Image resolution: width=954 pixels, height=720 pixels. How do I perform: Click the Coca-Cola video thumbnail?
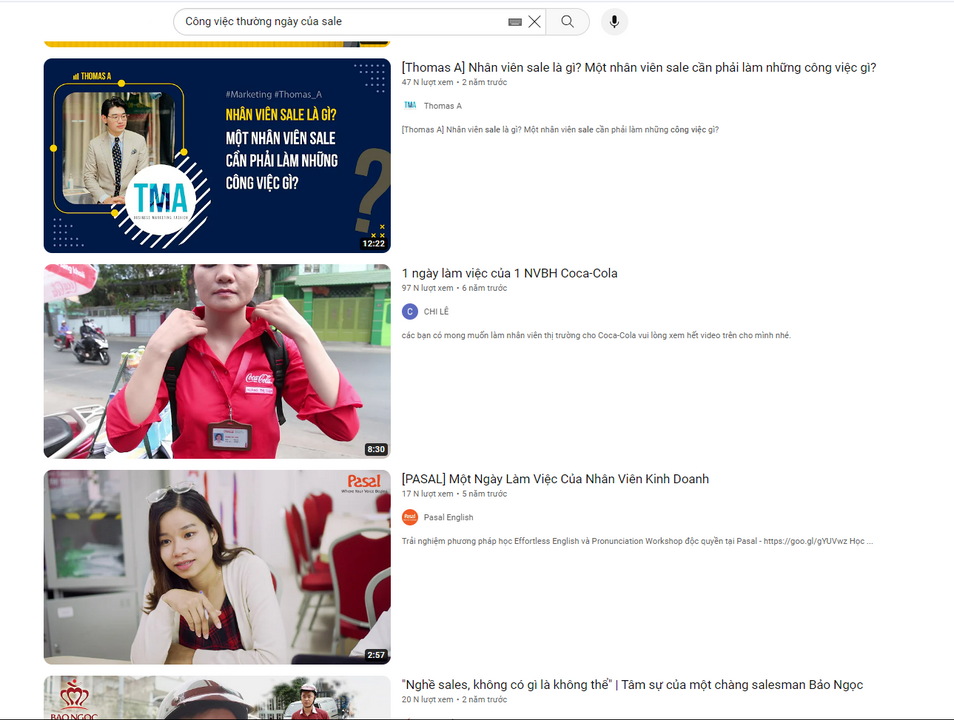point(217,361)
